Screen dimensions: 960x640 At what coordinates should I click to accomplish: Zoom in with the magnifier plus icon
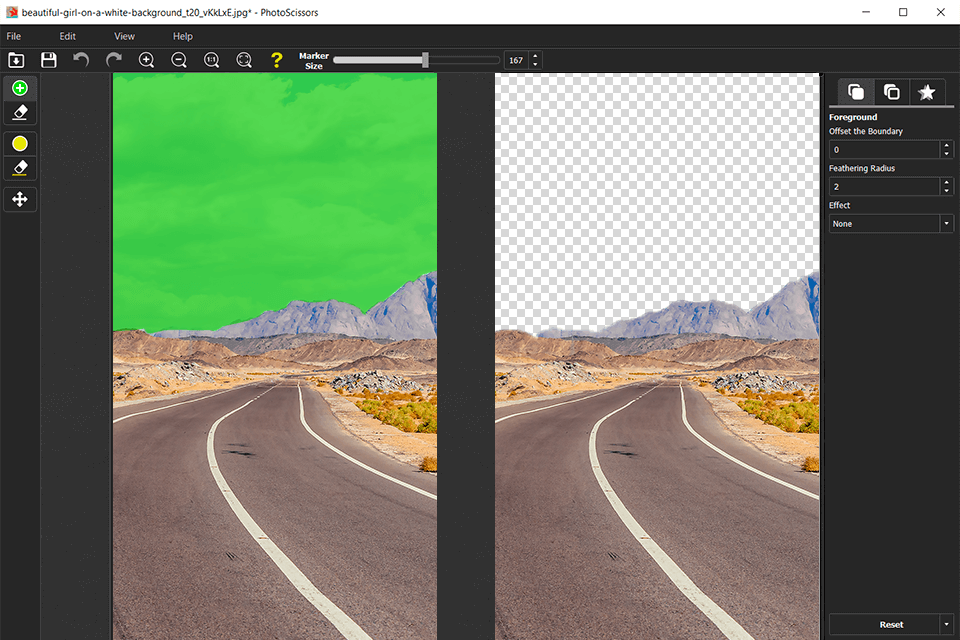[x=146, y=60]
